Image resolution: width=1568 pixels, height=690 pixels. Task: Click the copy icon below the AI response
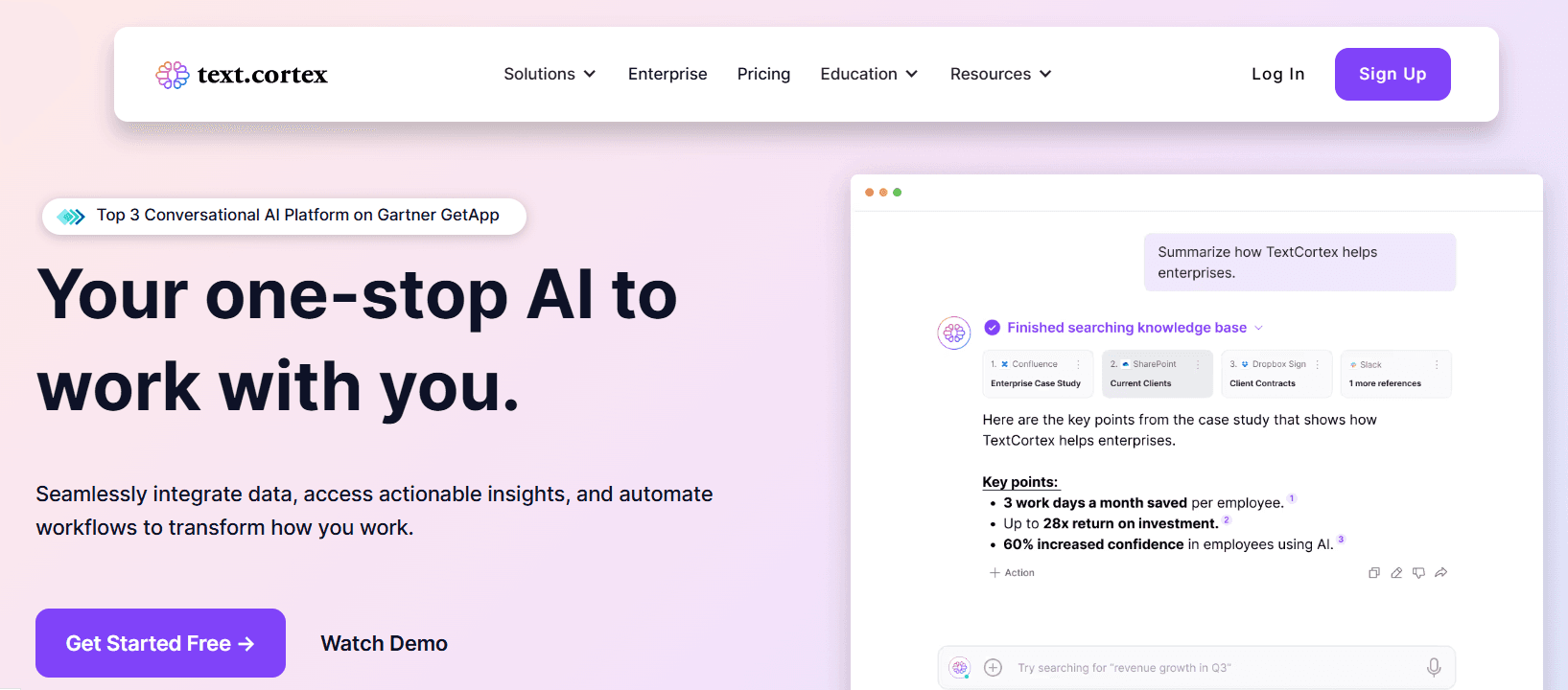click(x=1373, y=573)
